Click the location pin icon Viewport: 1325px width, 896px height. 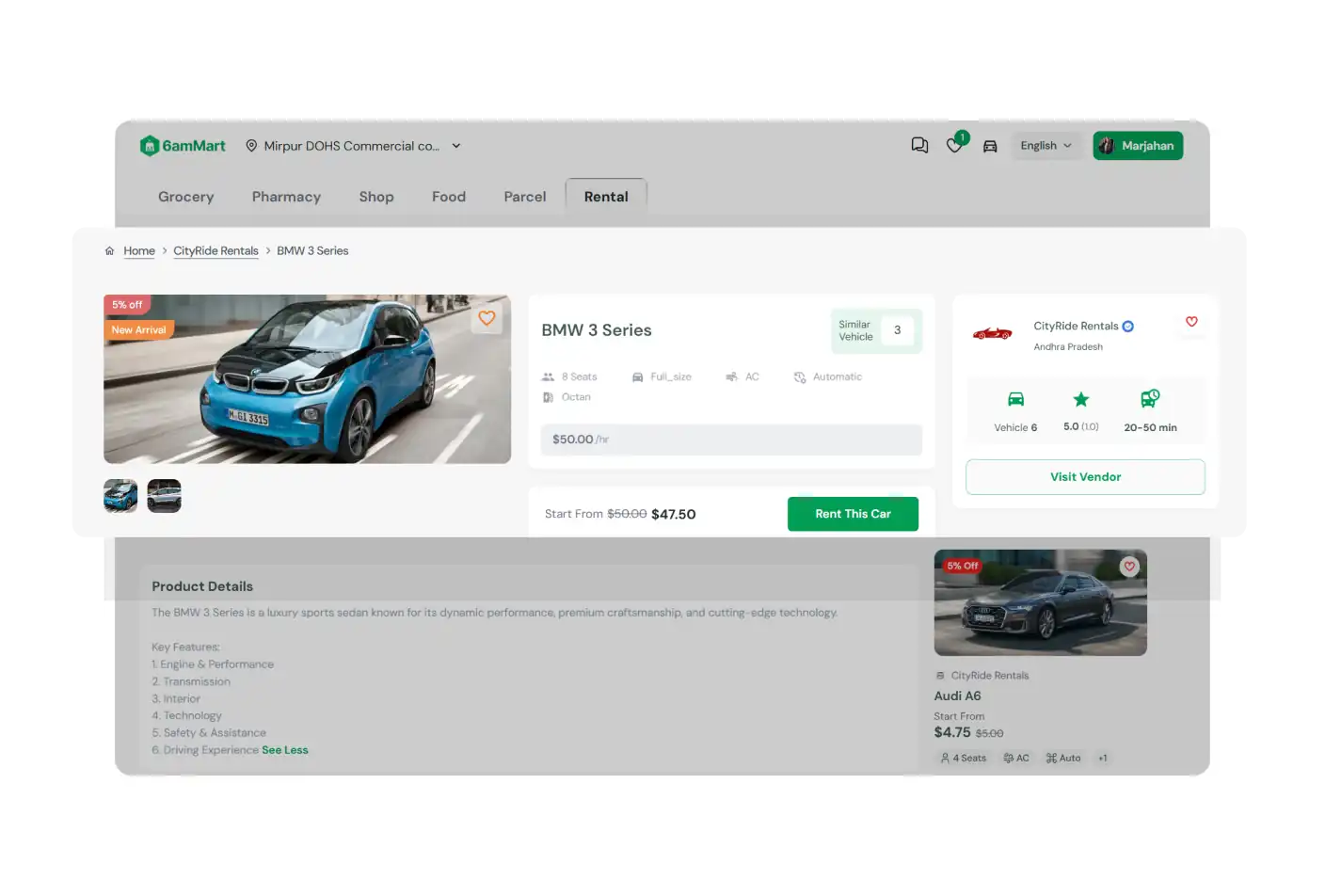[x=251, y=146]
